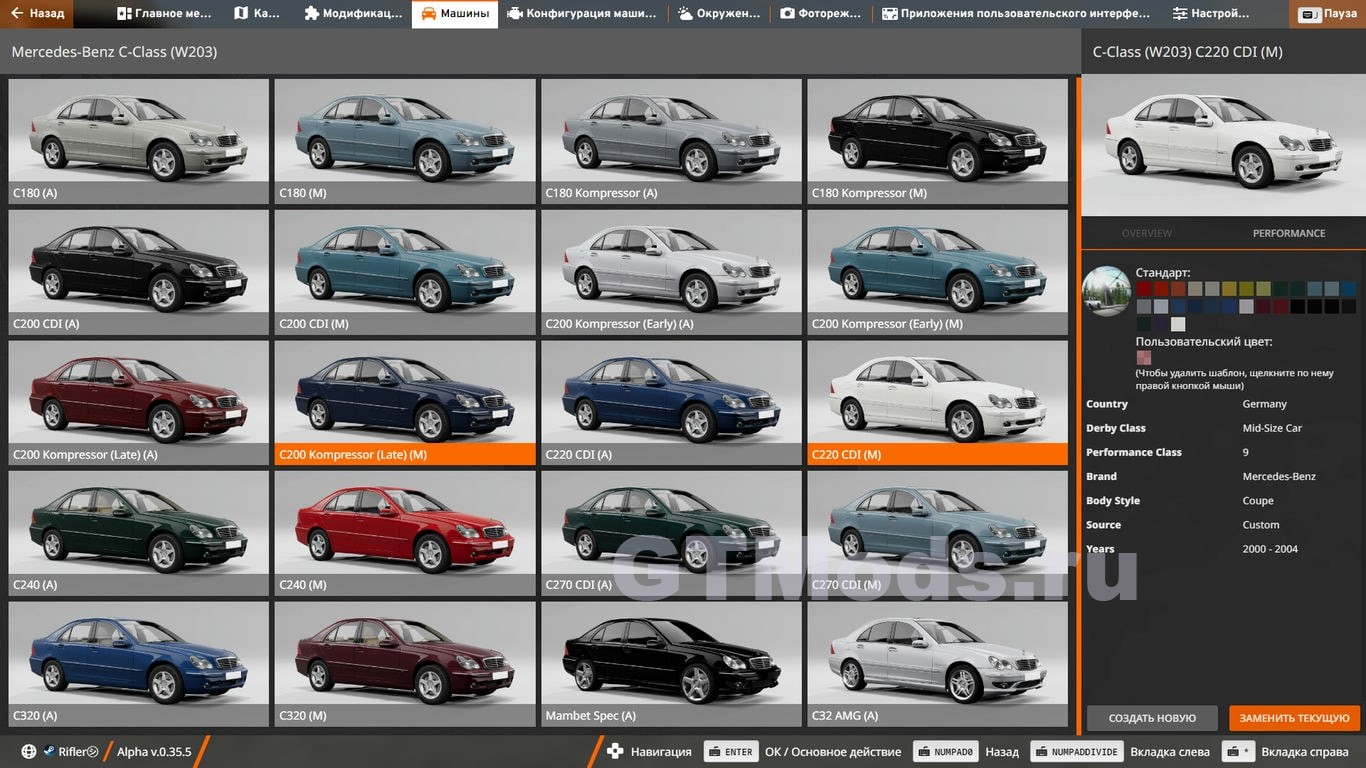This screenshot has width=1366, height=768.
Task: Select the Машины vehicles tab
Action: click(x=455, y=14)
